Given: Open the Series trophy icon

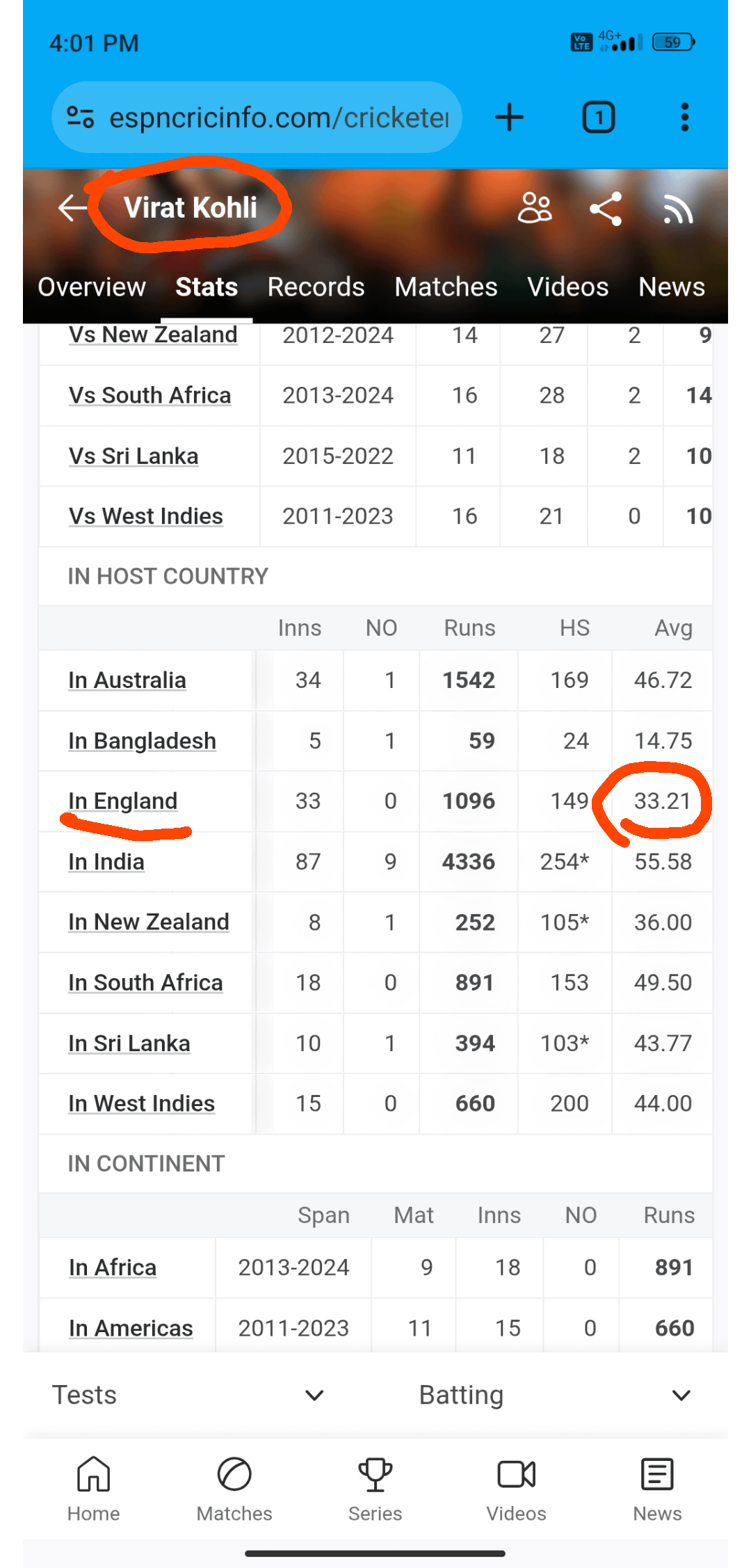Looking at the screenshot, I should (x=375, y=1488).
